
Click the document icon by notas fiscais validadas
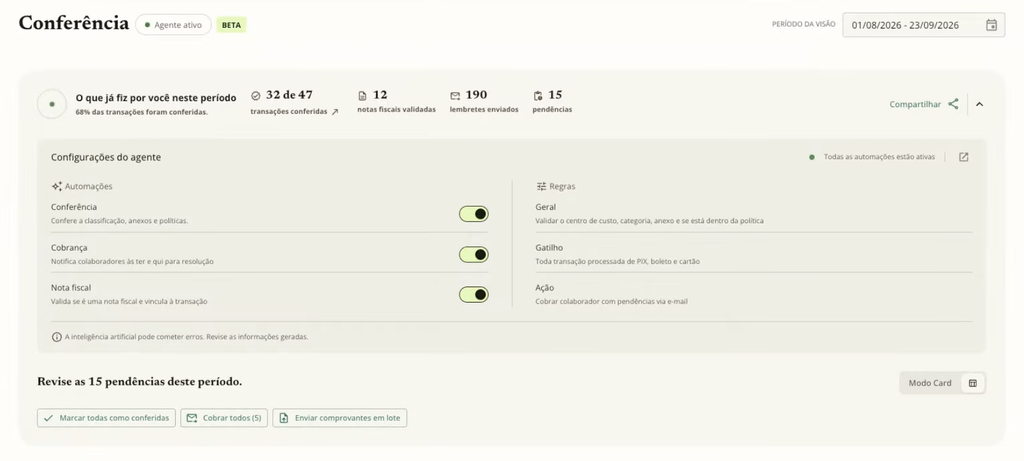point(362,96)
